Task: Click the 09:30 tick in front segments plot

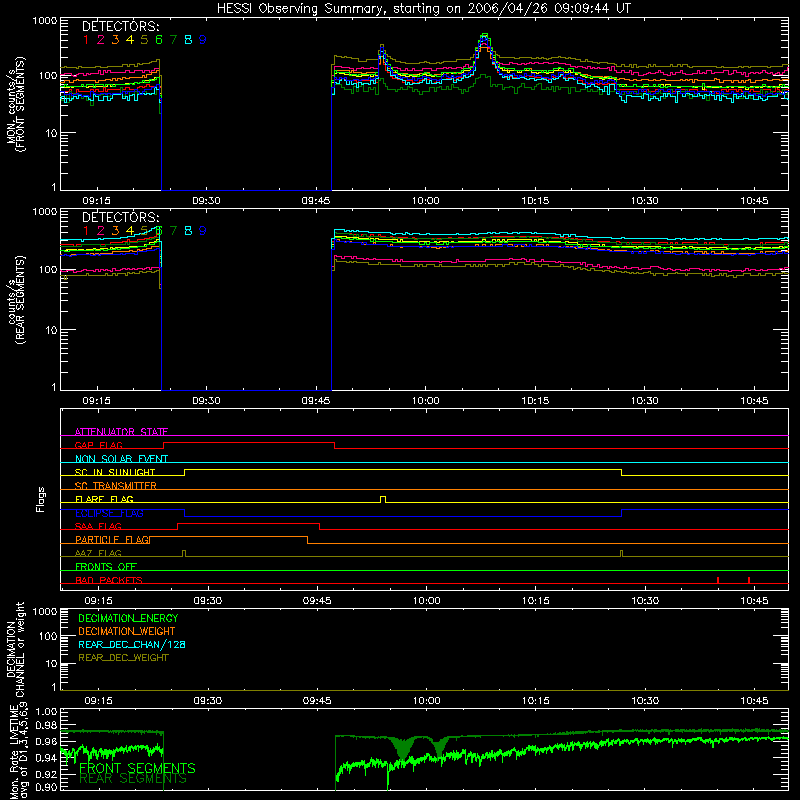Action: [206, 201]
